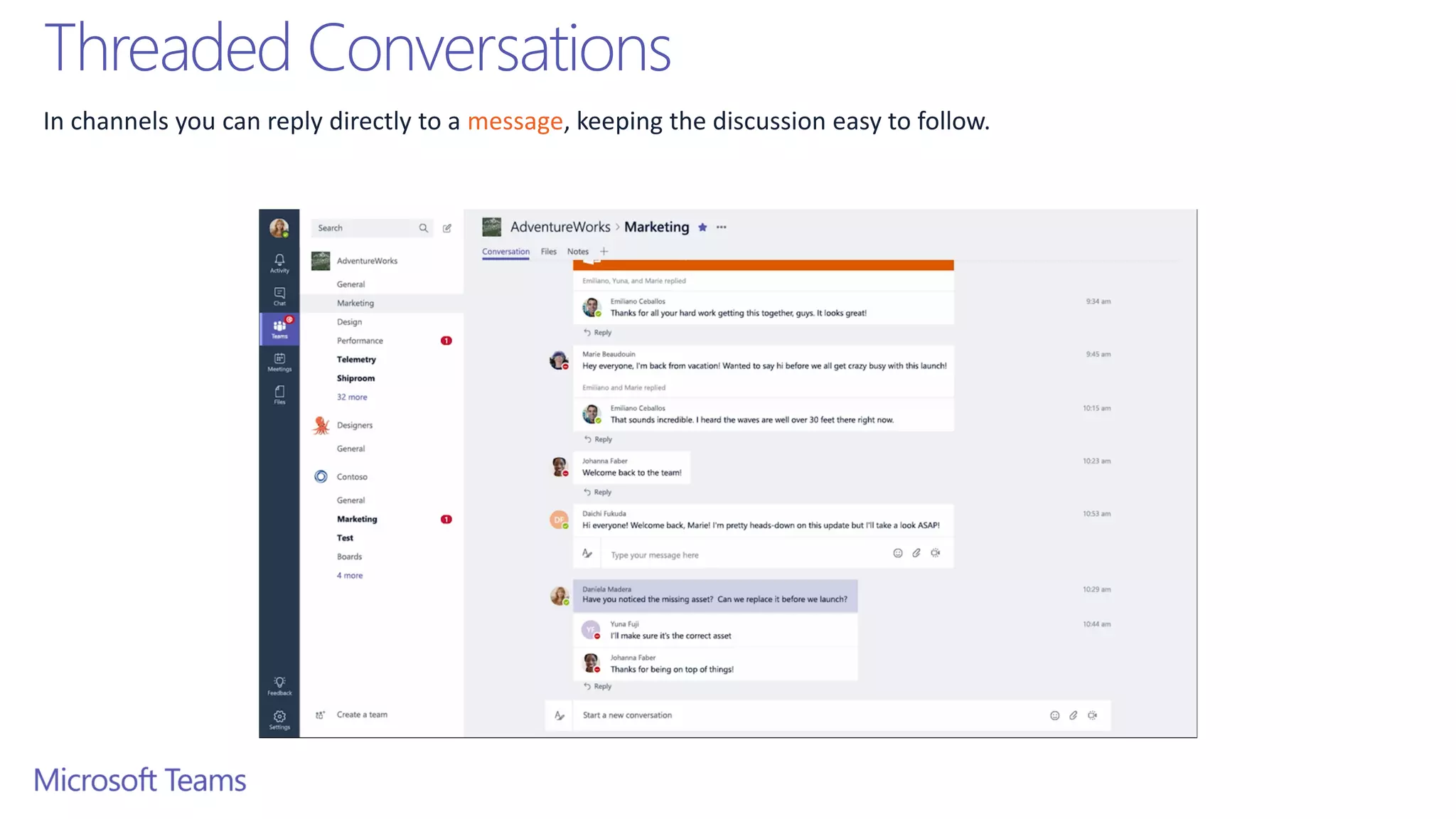Viewport: 1456px width, 819px height.
Task: Click the Create a team link
Action: pos(362,715)
